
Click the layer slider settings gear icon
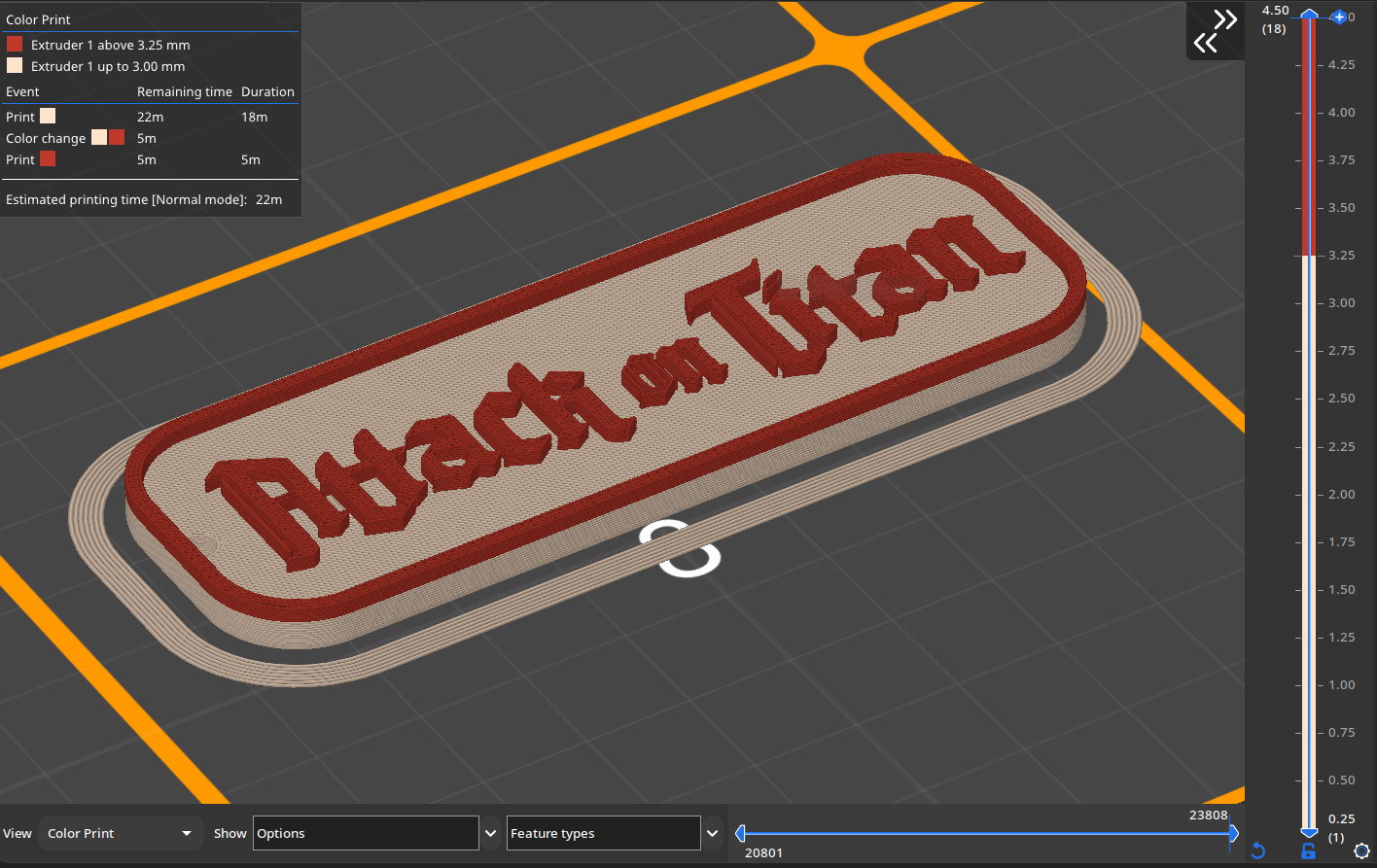point(1361,851)
